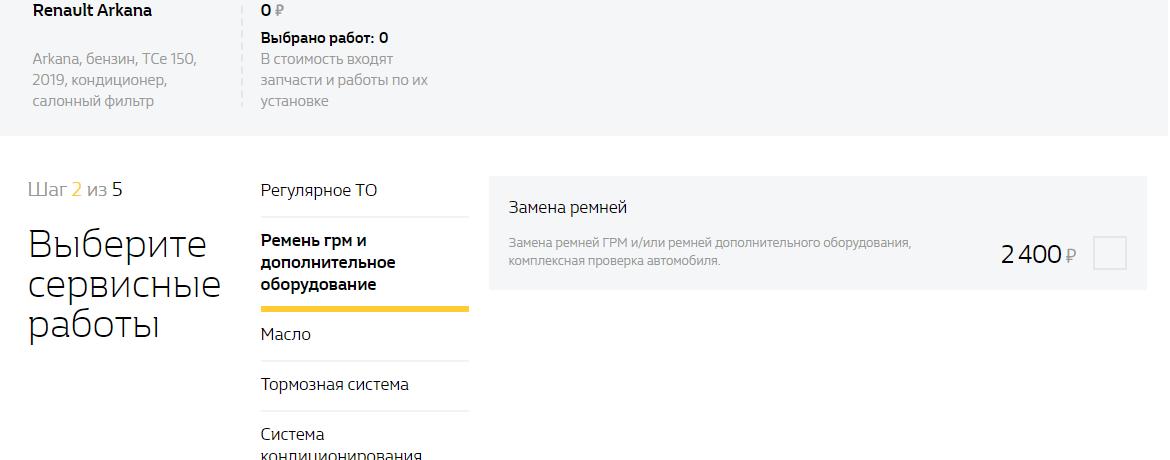Go to Система кондиционирования tab

point(340,444)
